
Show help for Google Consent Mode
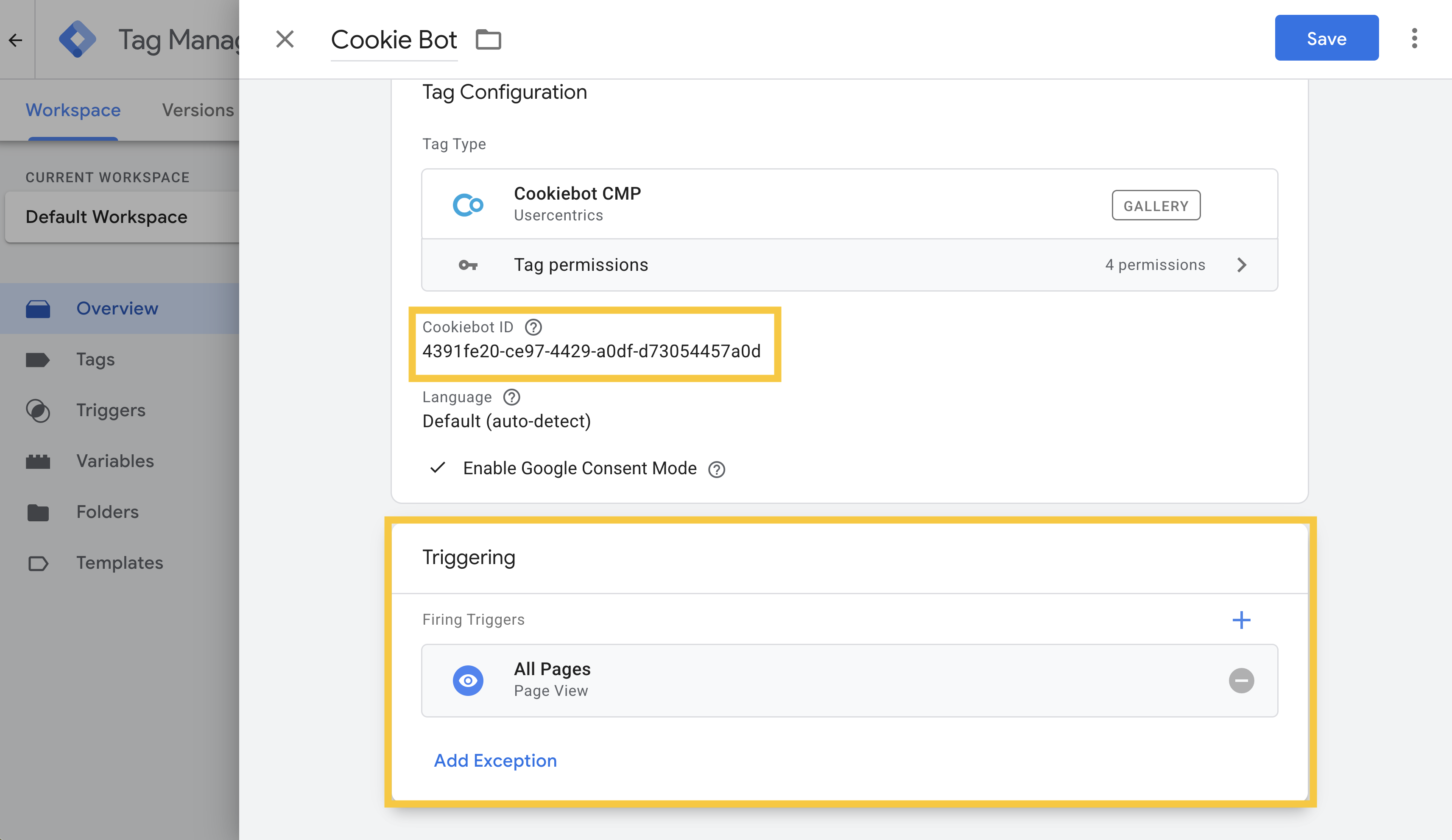click(716, 469)
